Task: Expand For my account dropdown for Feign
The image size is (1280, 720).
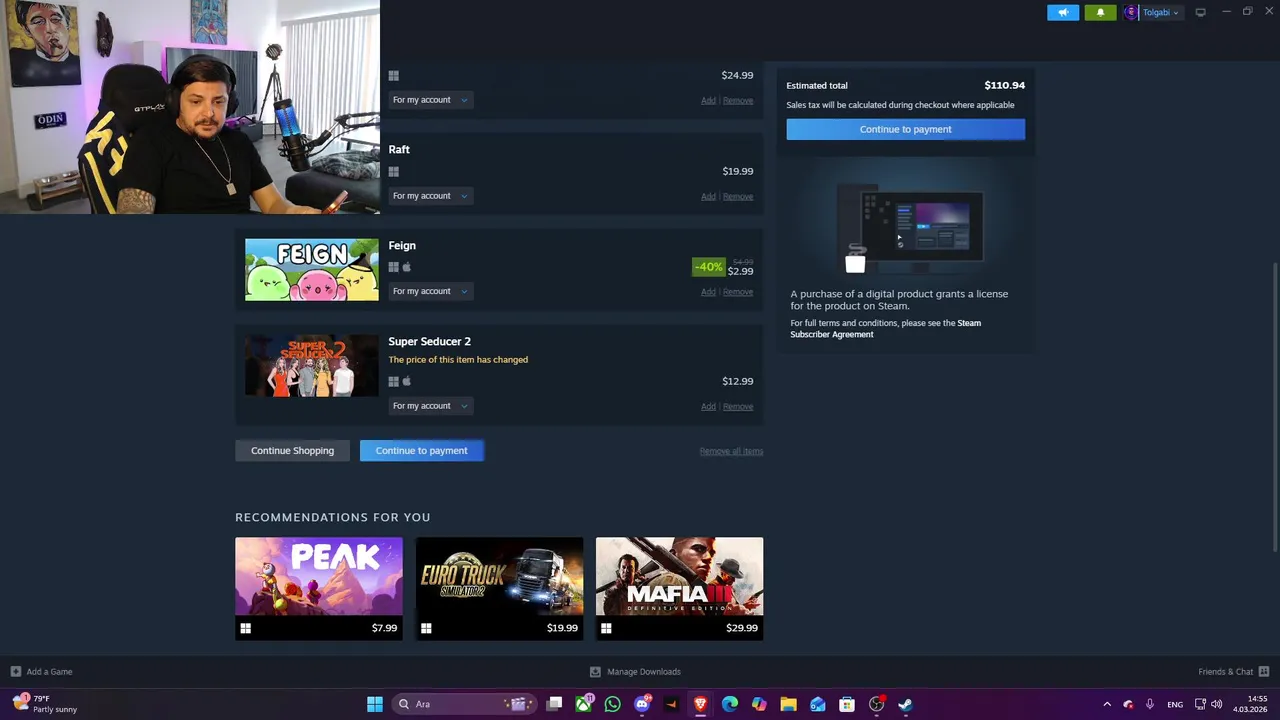Action: (x=429, y=291)
